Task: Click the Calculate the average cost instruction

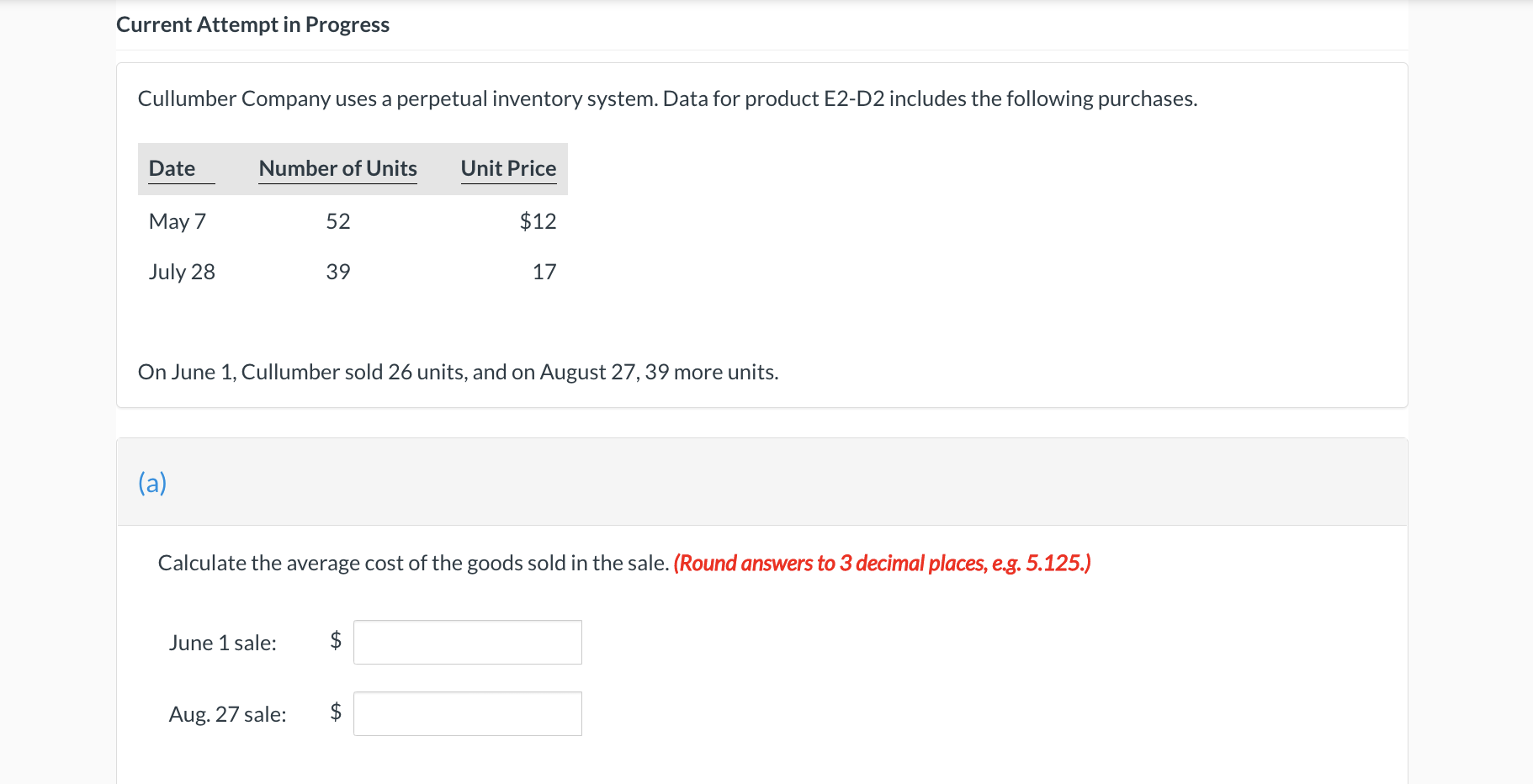Action: (413, 563)
